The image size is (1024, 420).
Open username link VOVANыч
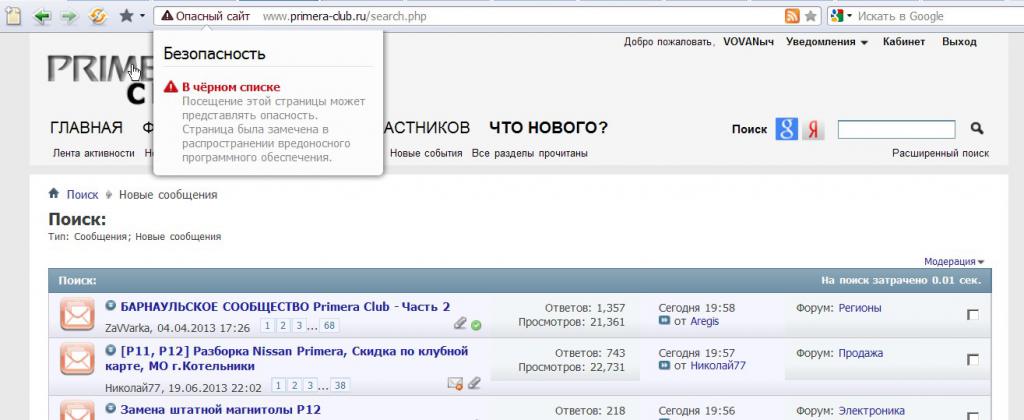[748, 42]
